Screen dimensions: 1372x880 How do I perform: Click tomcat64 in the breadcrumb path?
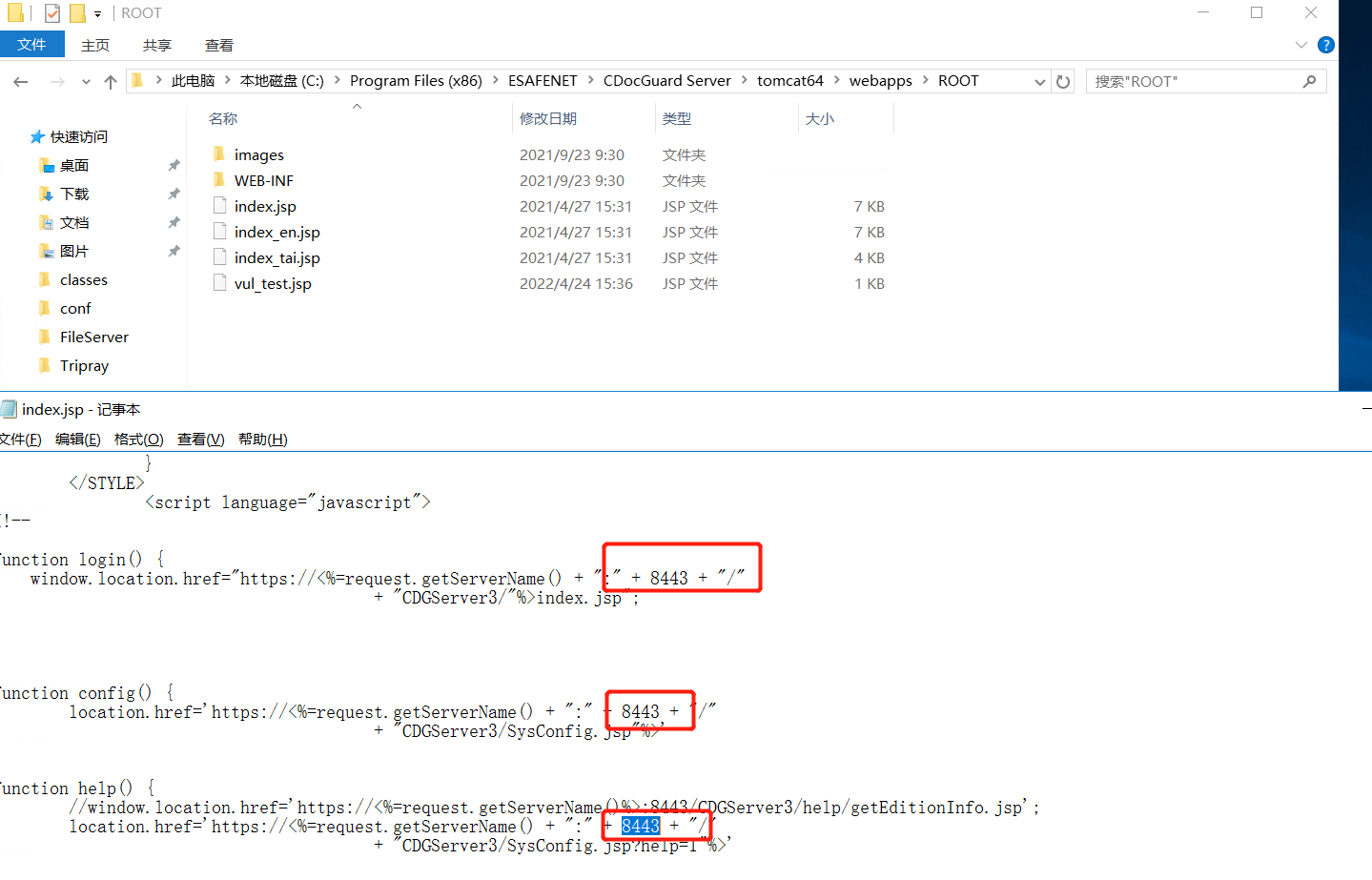point(789,81)
